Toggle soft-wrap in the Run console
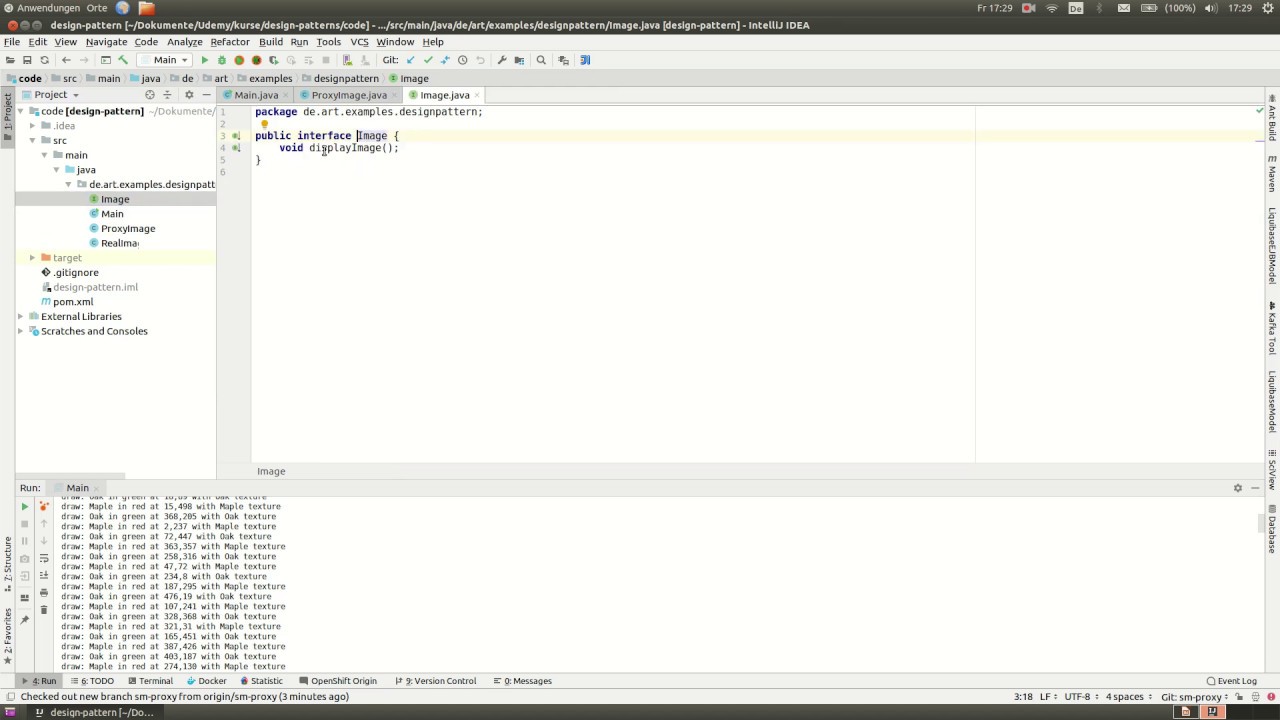 point(44,558)
